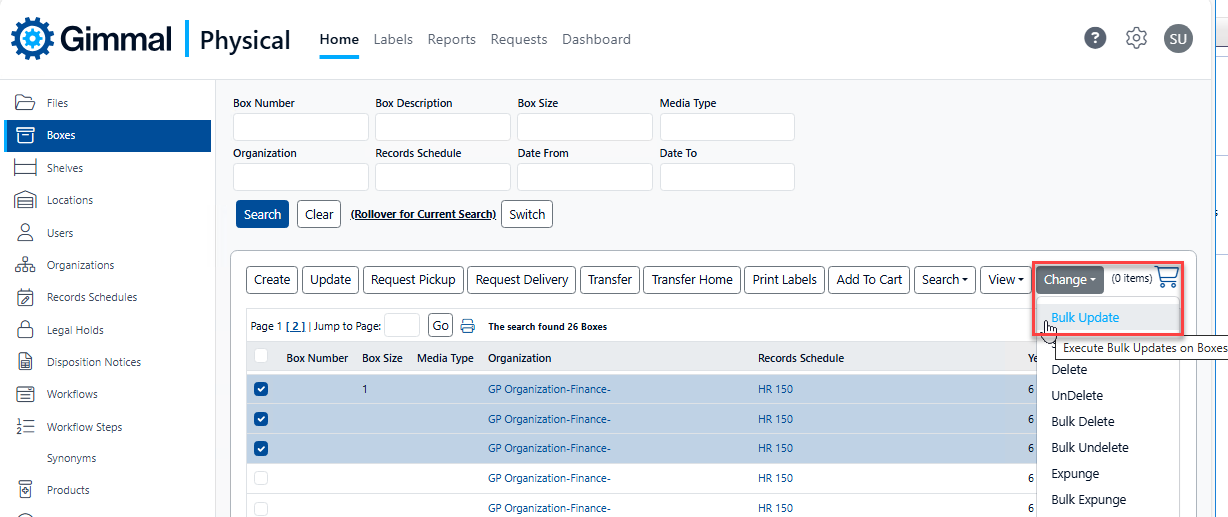Toggle the select-all header checkbox
The image size is (1228, 517).
[x=261, y=356]
